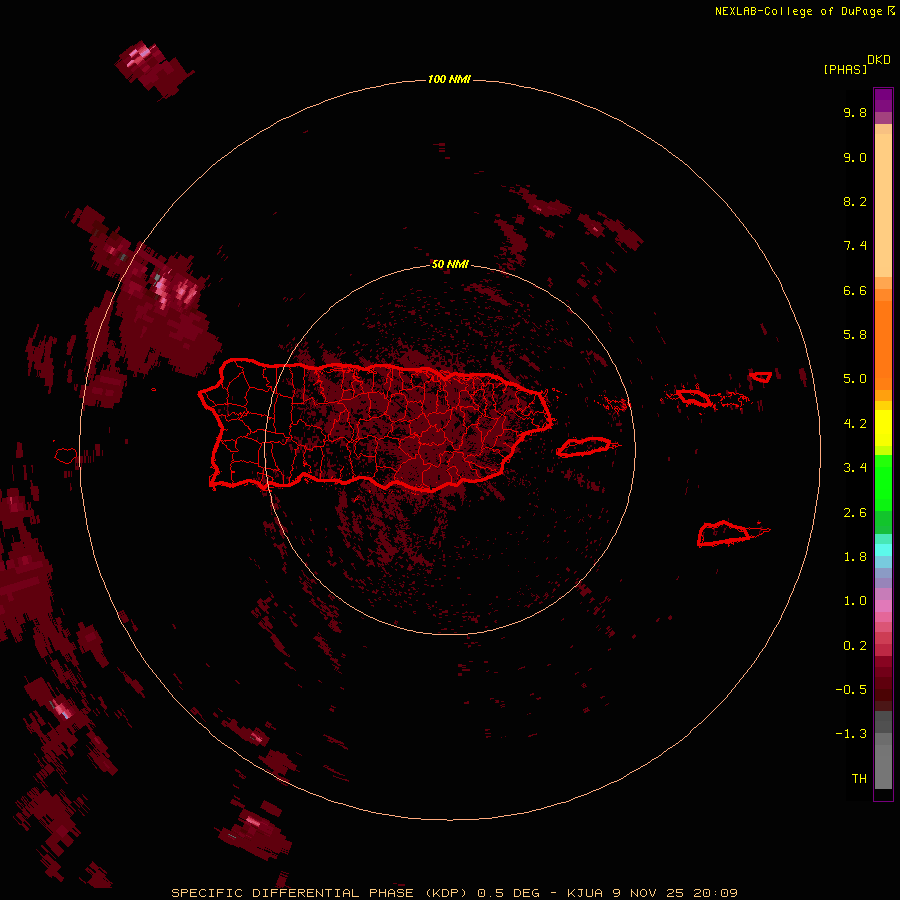Click the small Mona Island outline to the west
900x900 pixels.
pyautogui.click(x=66, y=456)
